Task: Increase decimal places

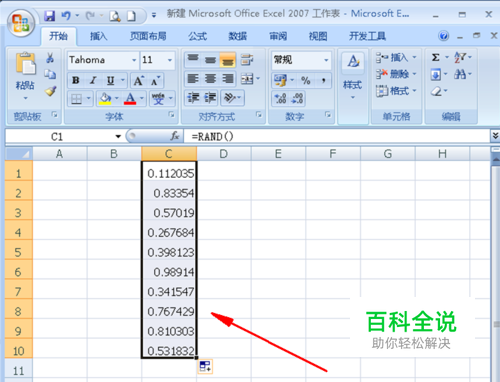Action: click(x=280, y=98)
